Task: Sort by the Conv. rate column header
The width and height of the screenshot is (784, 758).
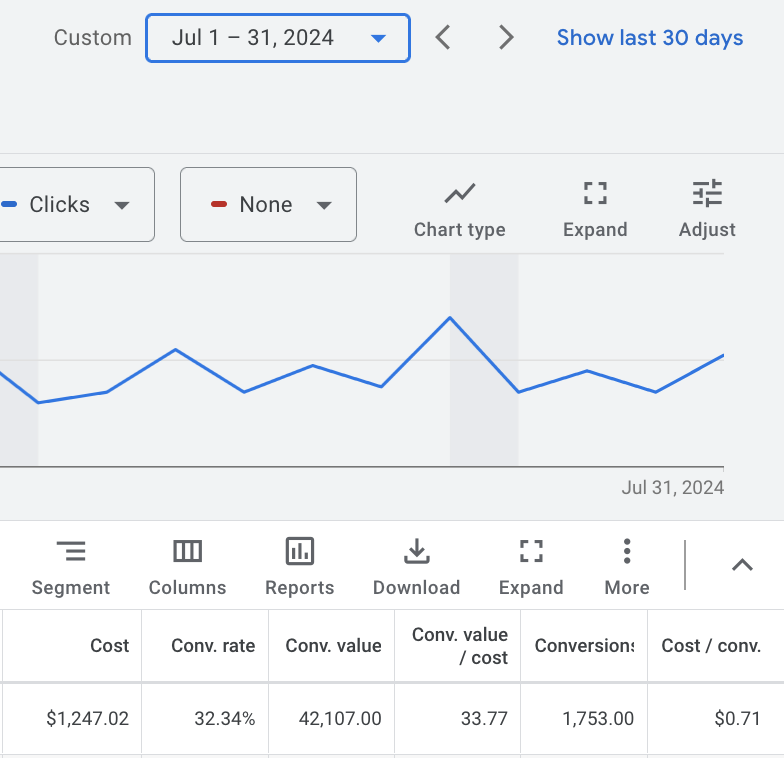Action: pos(213,646)
